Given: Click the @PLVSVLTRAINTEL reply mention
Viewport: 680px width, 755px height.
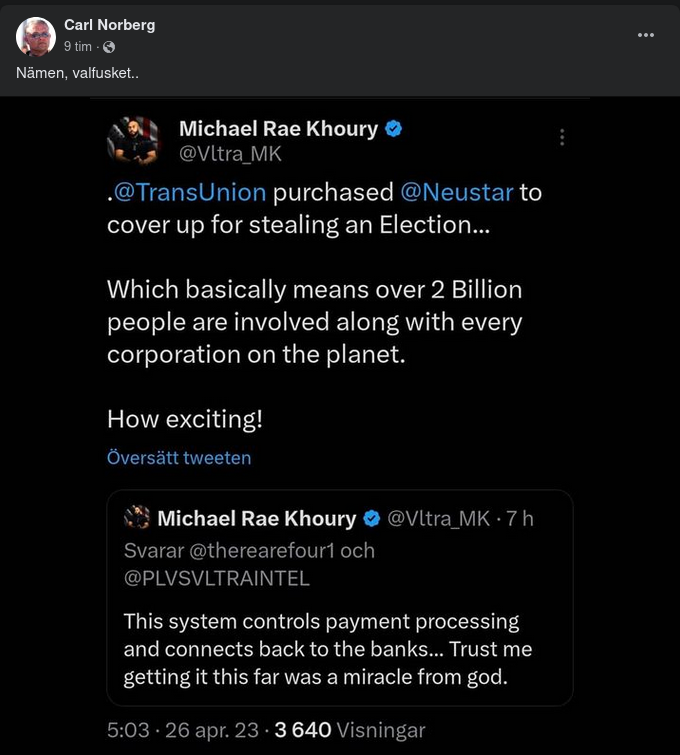Looking at the screenshot, I should 217,578.
